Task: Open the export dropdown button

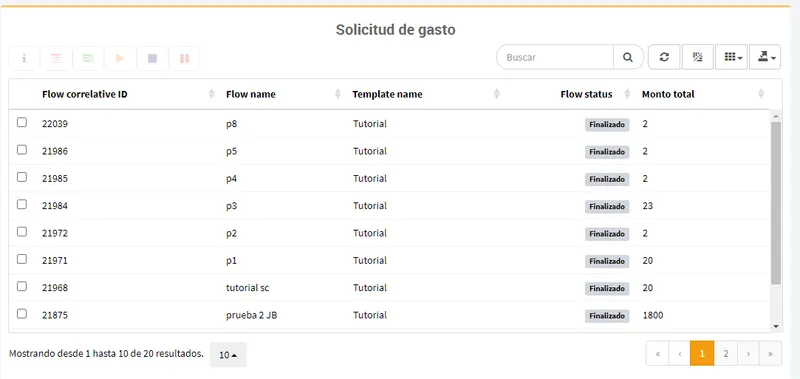Action: click(x=765, y=57)
